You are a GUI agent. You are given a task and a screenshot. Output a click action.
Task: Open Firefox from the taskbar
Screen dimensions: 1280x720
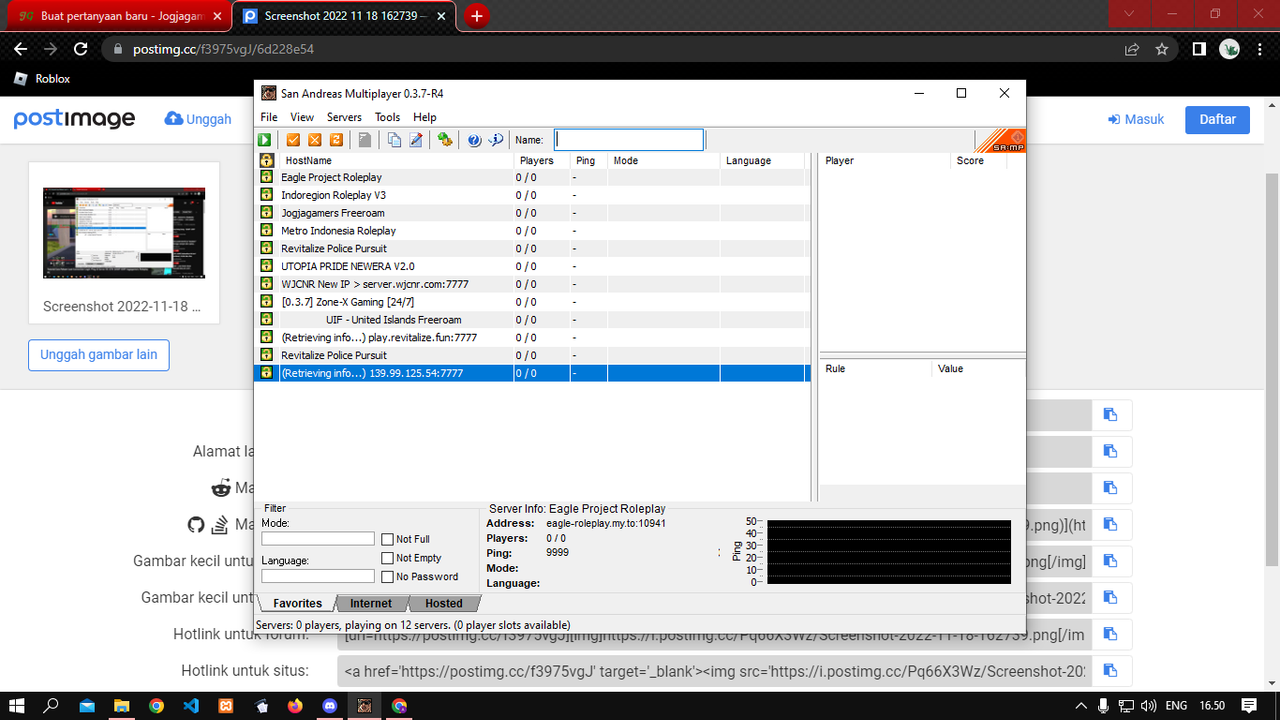pyautogui.click(x=295, y=705)
